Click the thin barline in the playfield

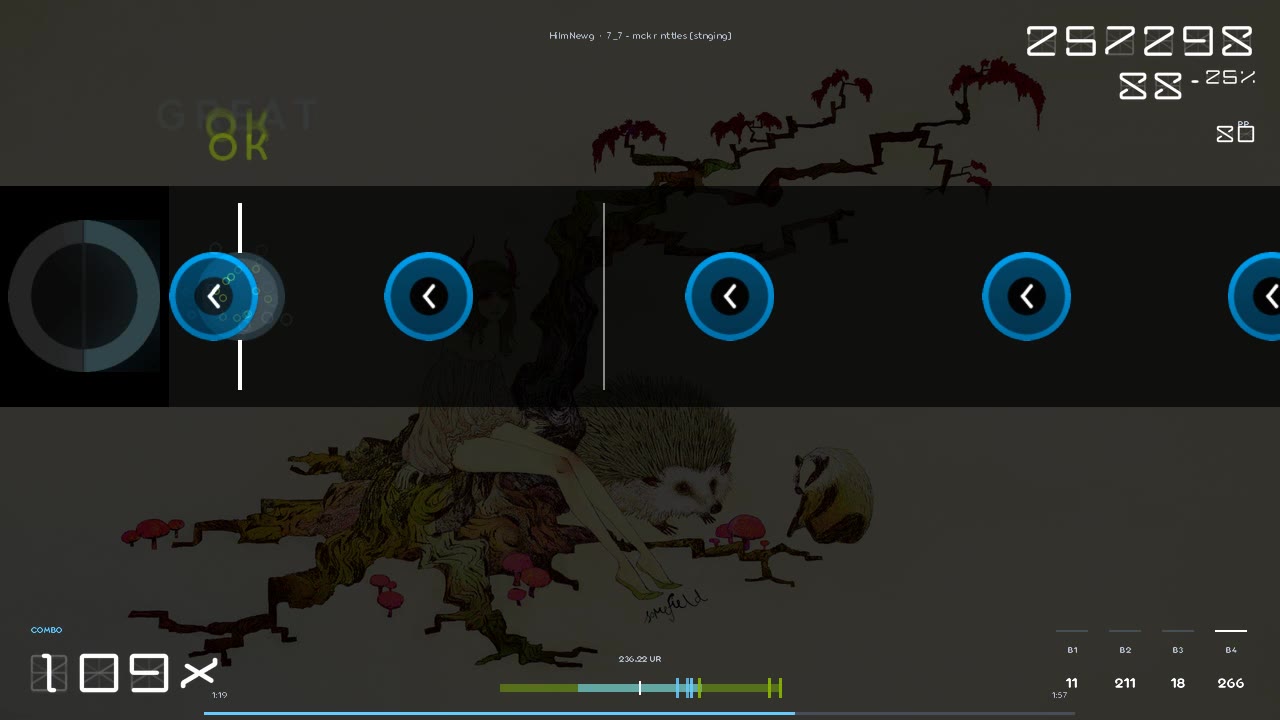point(604,296)
